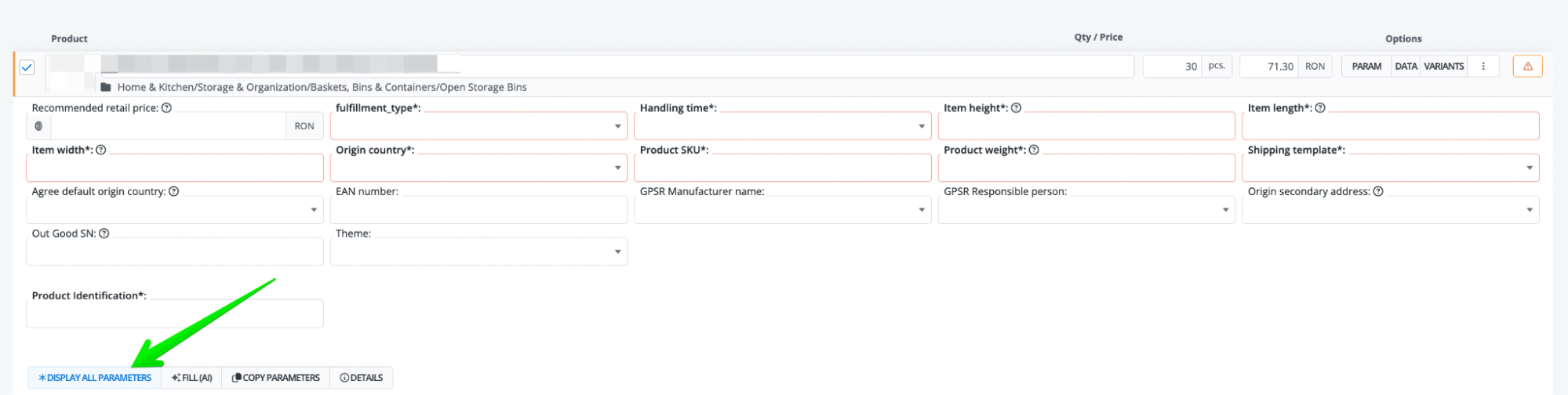Image resolution: width=1568 pixels, height=395 pixels.
Task: Click the Product SKU input field
Action: (x=782, y=168)
